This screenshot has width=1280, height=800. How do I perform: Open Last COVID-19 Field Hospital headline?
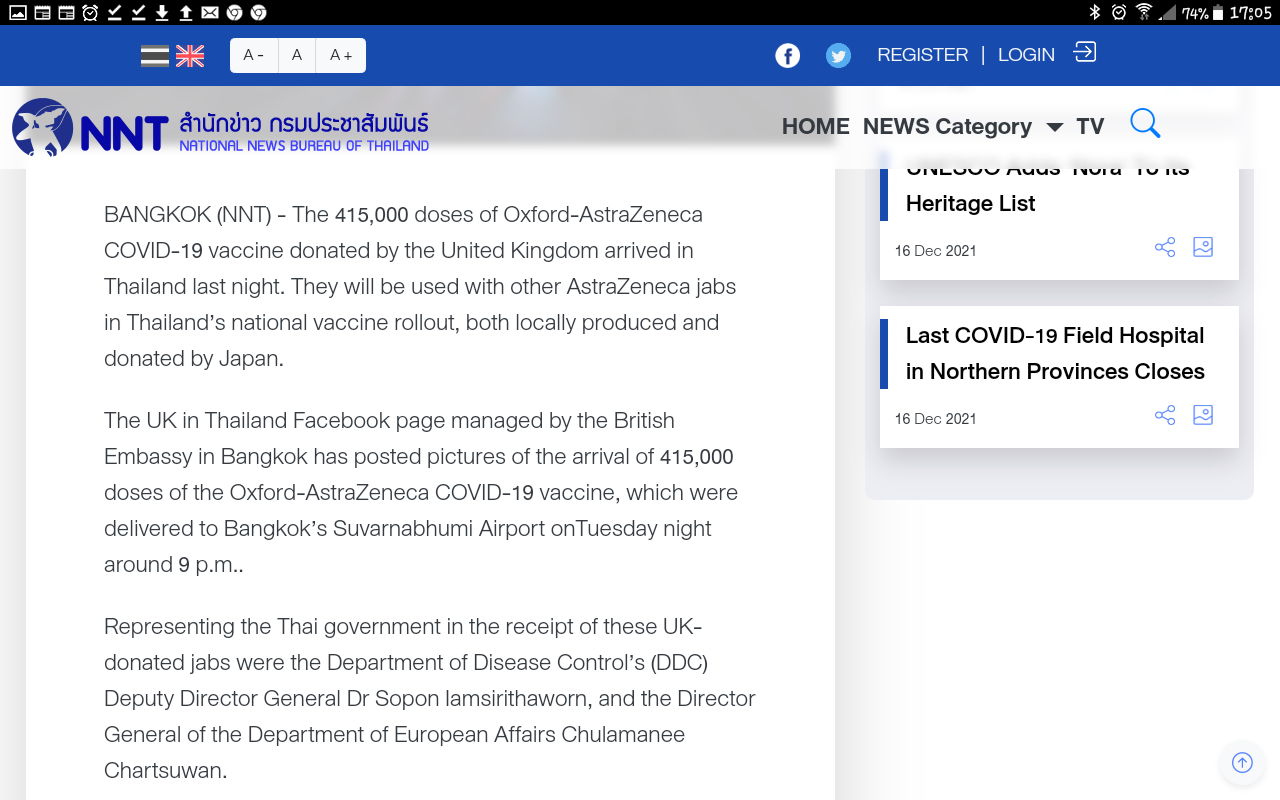pyautogui.click(x=1054, y=353)
